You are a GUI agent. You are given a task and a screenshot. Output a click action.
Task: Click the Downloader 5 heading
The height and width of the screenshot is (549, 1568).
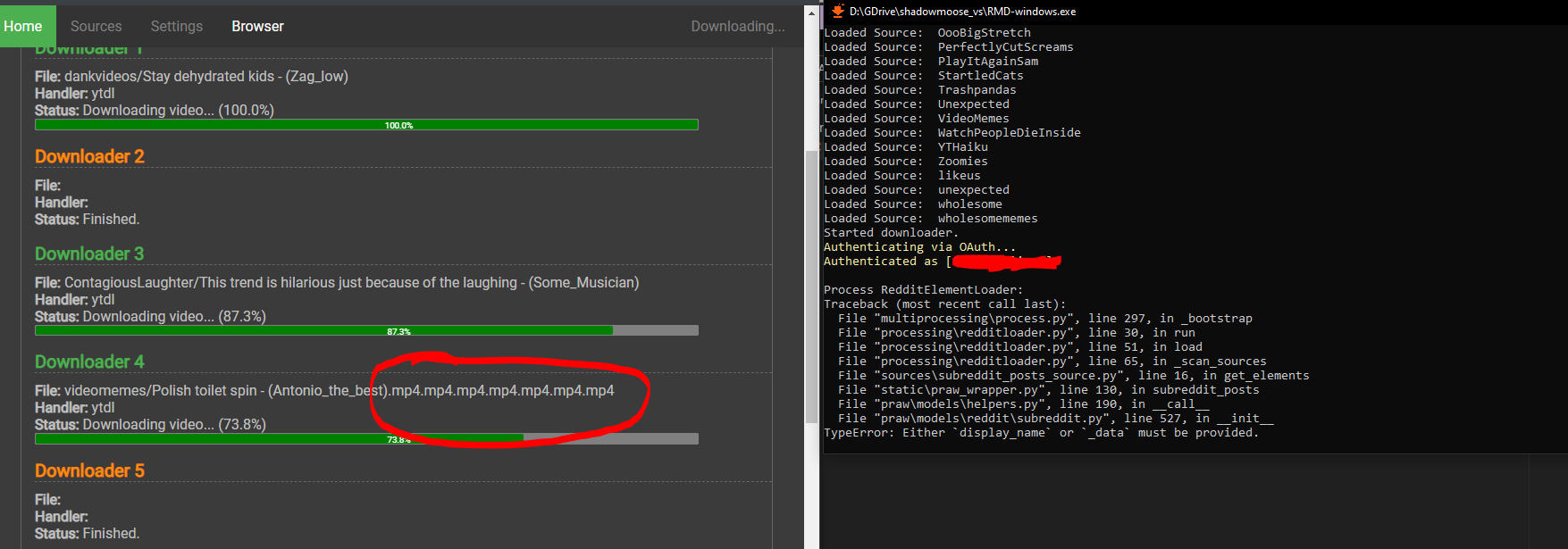89,470
